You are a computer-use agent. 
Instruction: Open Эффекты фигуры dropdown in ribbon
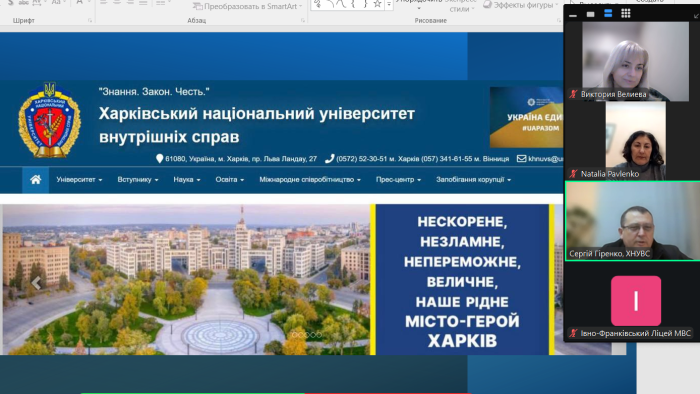[x=521, y=5]
